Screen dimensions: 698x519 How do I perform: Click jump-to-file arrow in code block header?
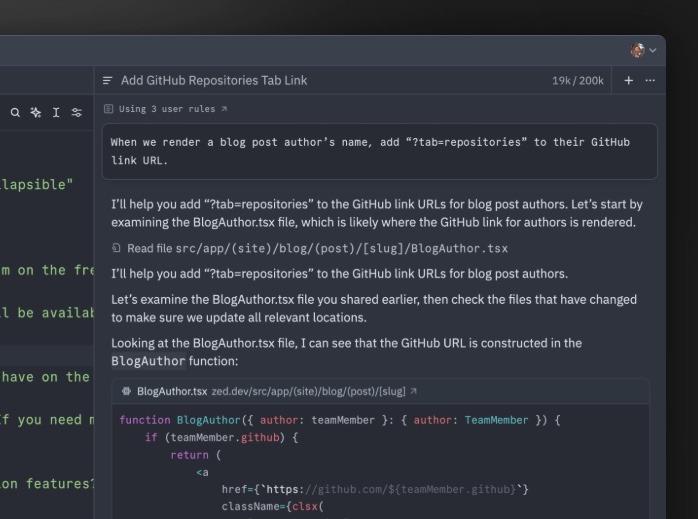point(414,391)
